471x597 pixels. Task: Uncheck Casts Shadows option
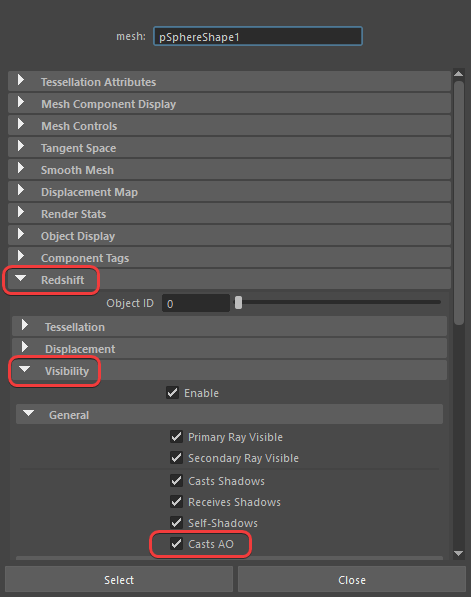(x=176, y=480)
